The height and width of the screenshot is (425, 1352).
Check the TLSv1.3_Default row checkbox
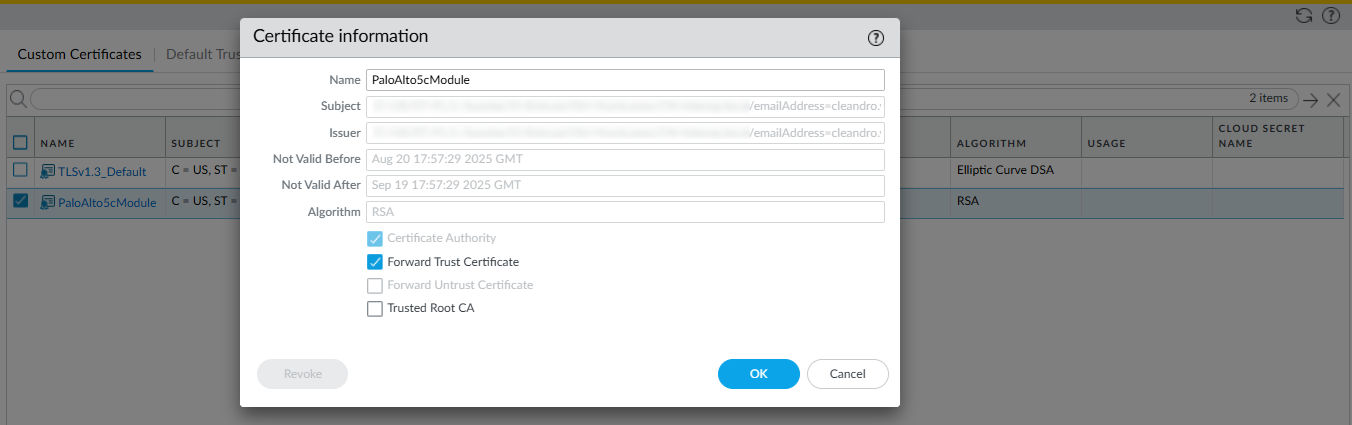pyautogui.click(x=20, y=171)
